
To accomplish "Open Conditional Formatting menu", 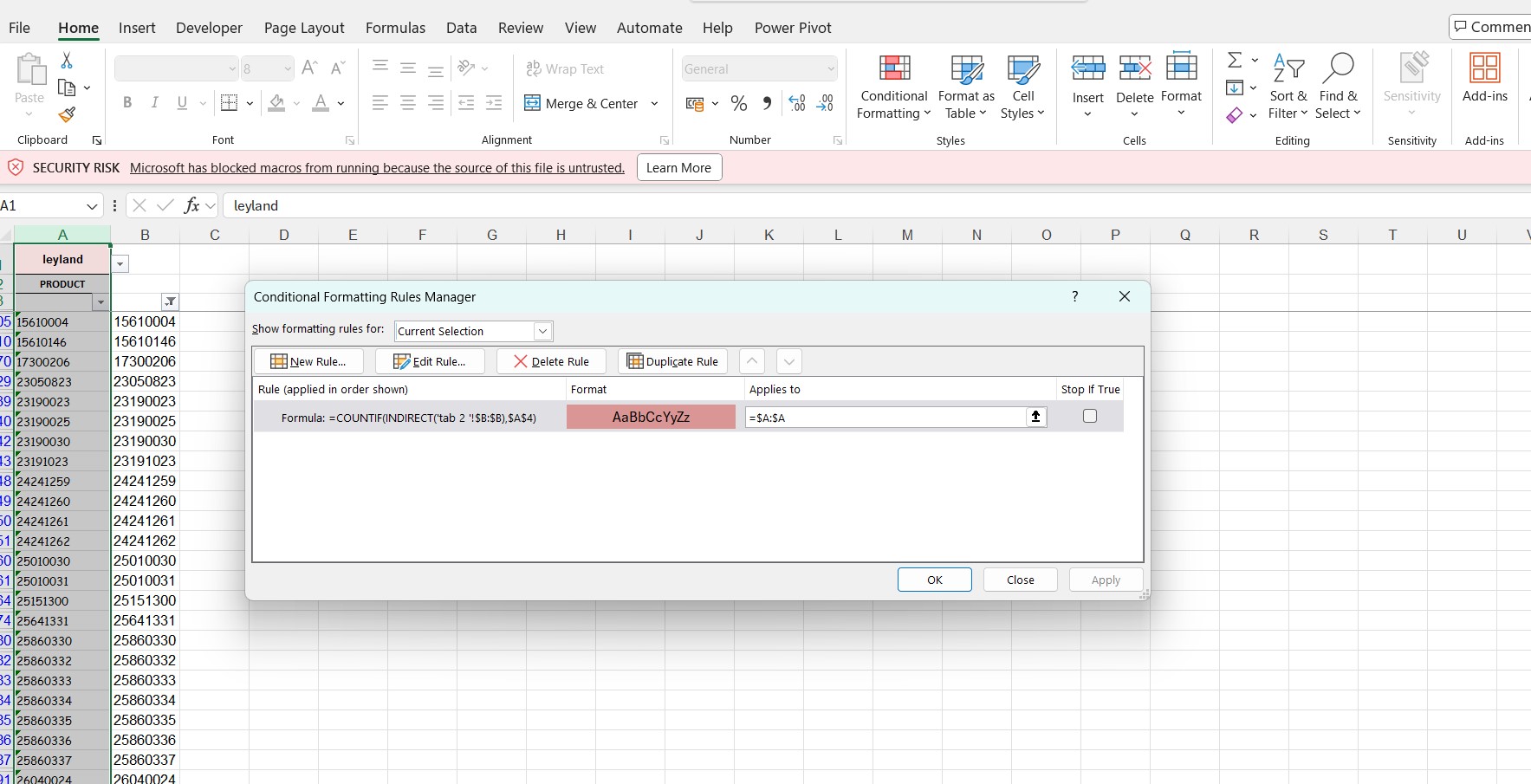I will pos(894,87).
